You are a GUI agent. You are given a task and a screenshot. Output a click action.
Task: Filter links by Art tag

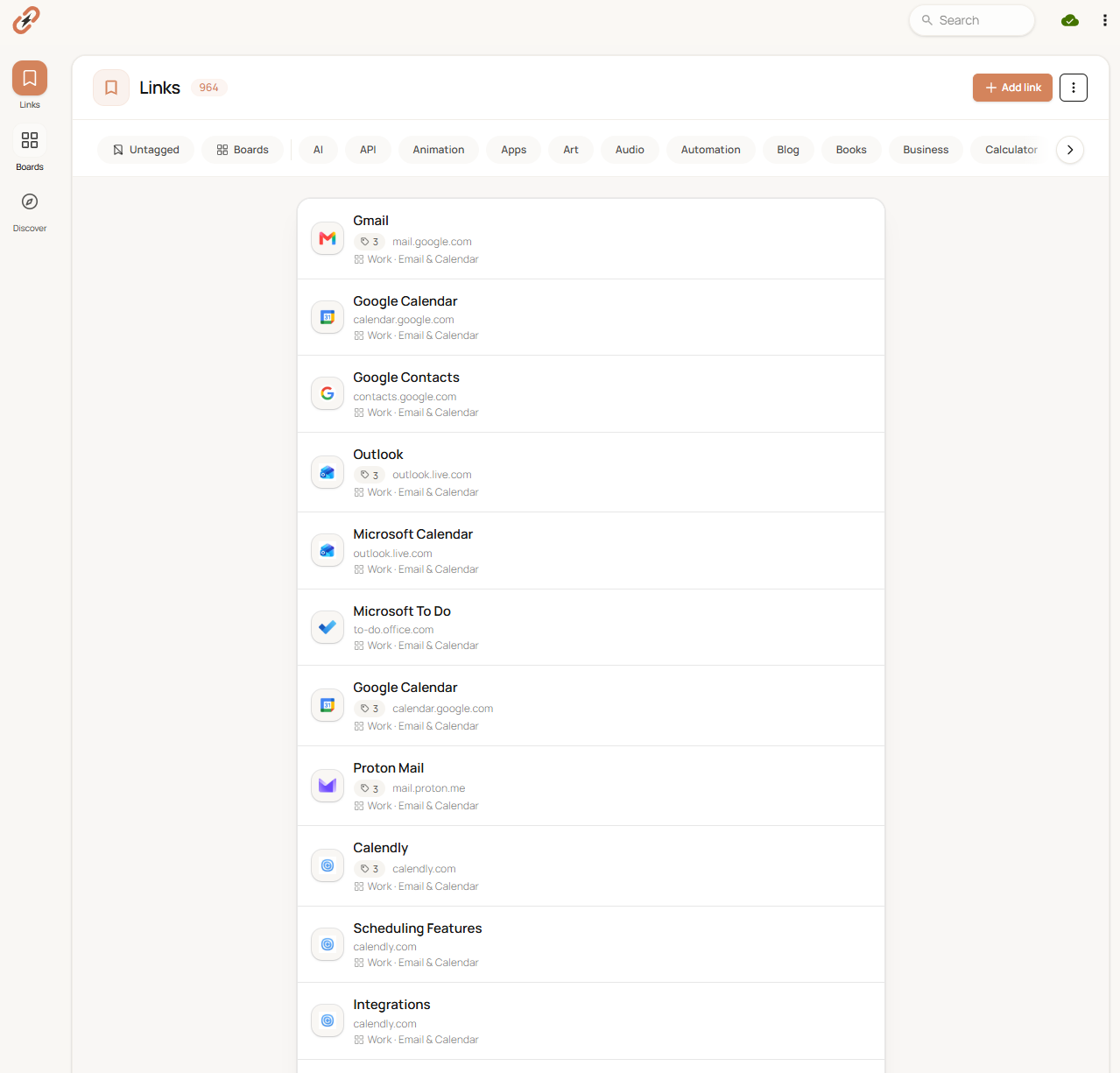tap(571, 150)
